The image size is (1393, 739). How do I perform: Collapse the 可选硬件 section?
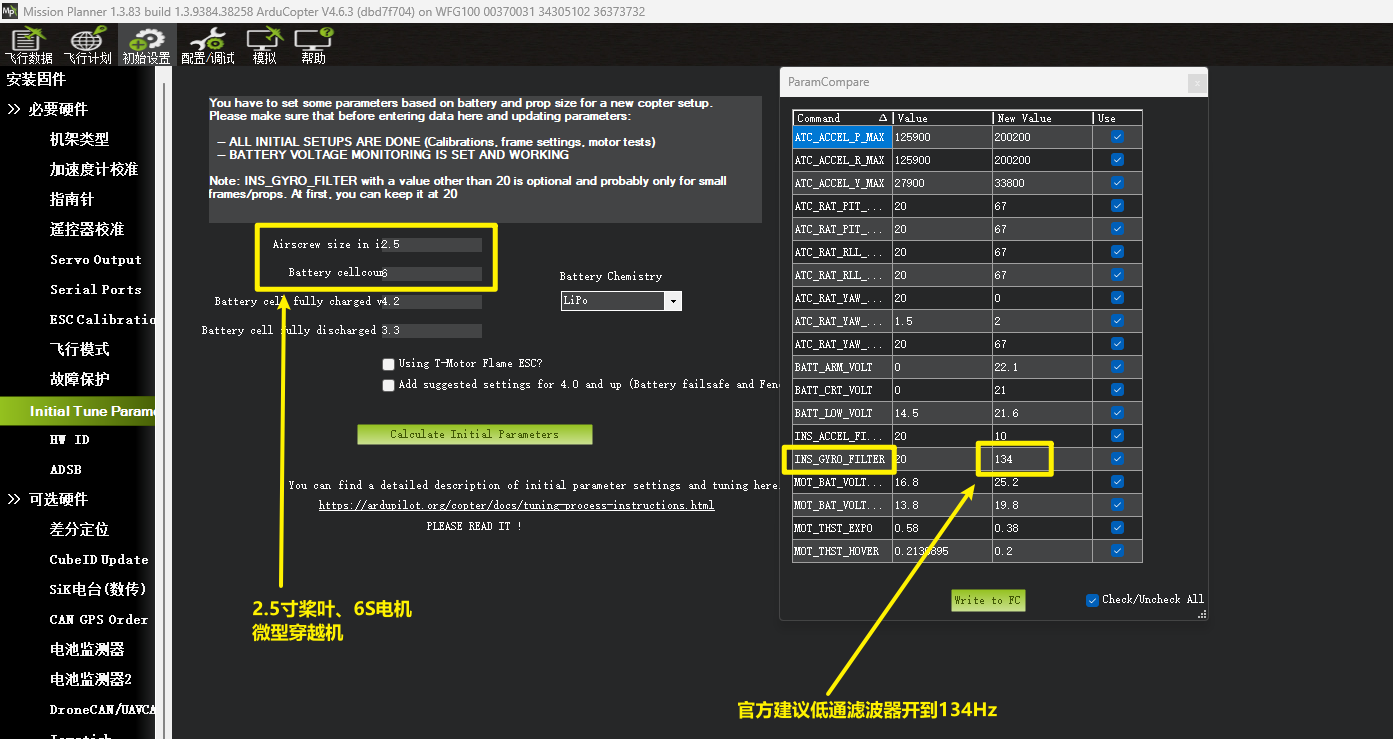click(x=14, y=499)
